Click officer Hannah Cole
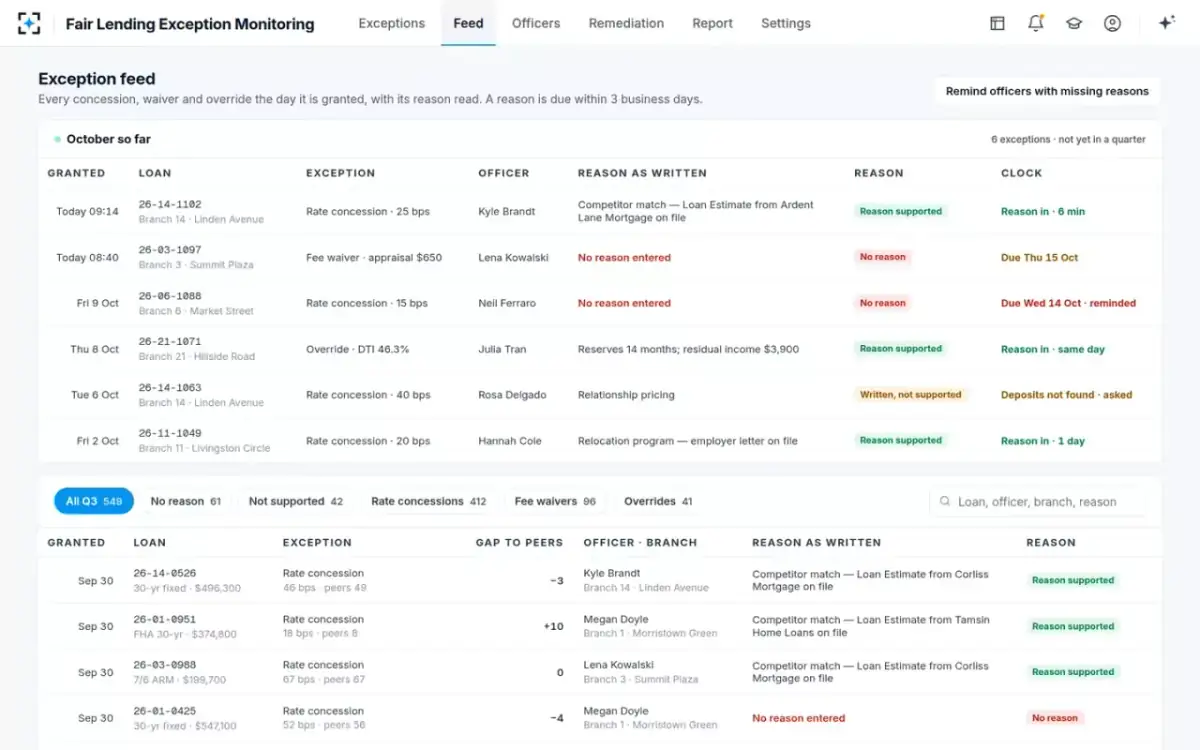The image size is (1200, 750). click(x=509, y=441)
